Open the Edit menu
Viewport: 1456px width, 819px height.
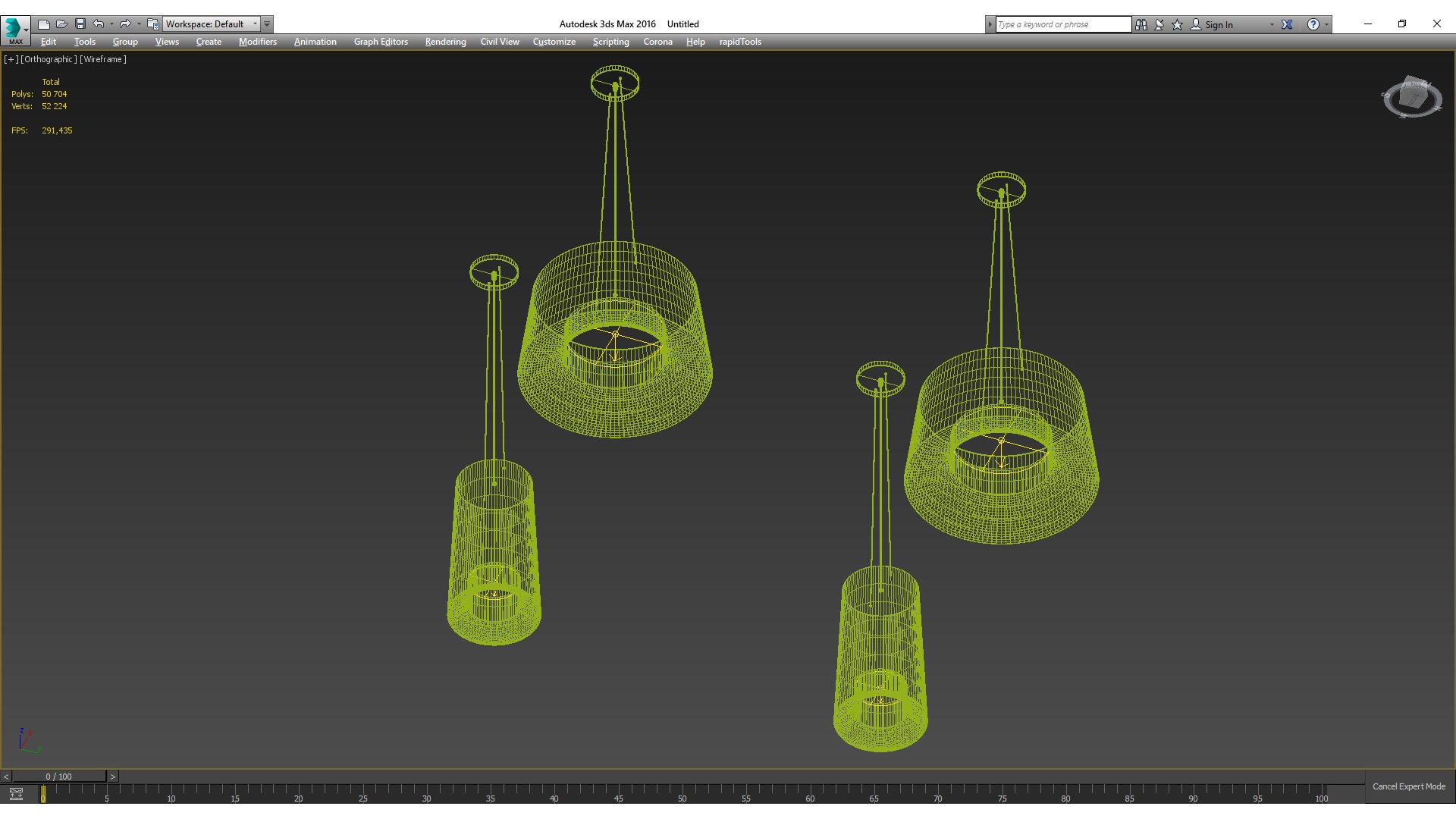(x=49, y=42)
